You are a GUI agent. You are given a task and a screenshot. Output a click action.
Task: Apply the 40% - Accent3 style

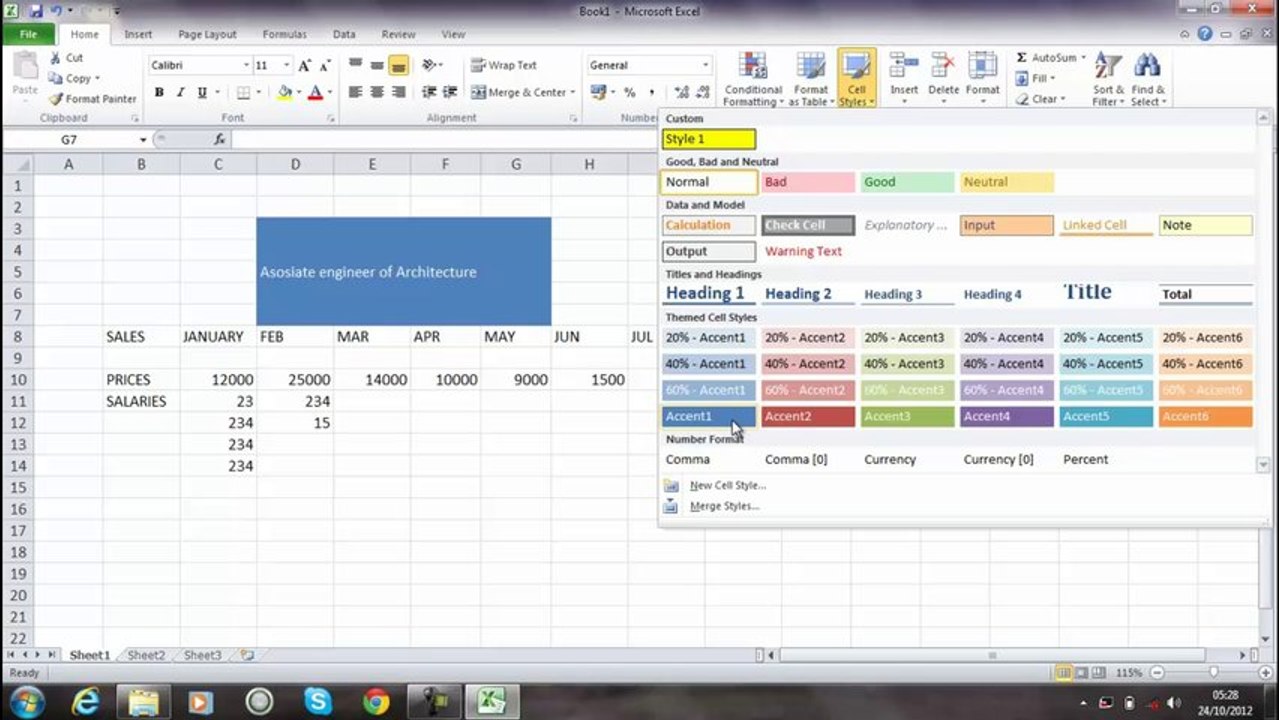[907, 364]
